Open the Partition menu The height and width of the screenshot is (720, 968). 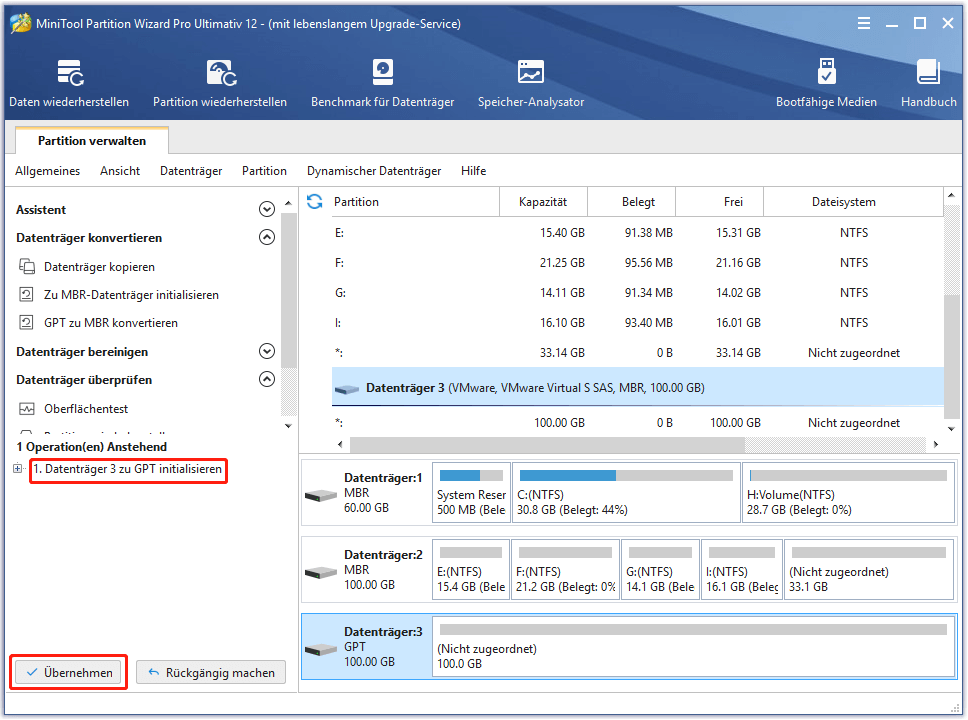264,171
